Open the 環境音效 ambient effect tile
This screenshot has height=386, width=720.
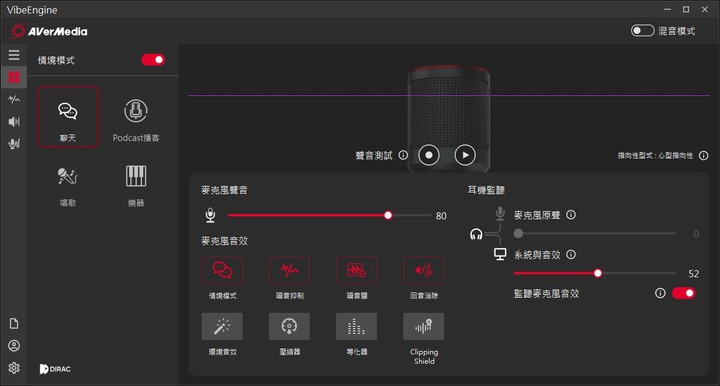coord(222,326)
